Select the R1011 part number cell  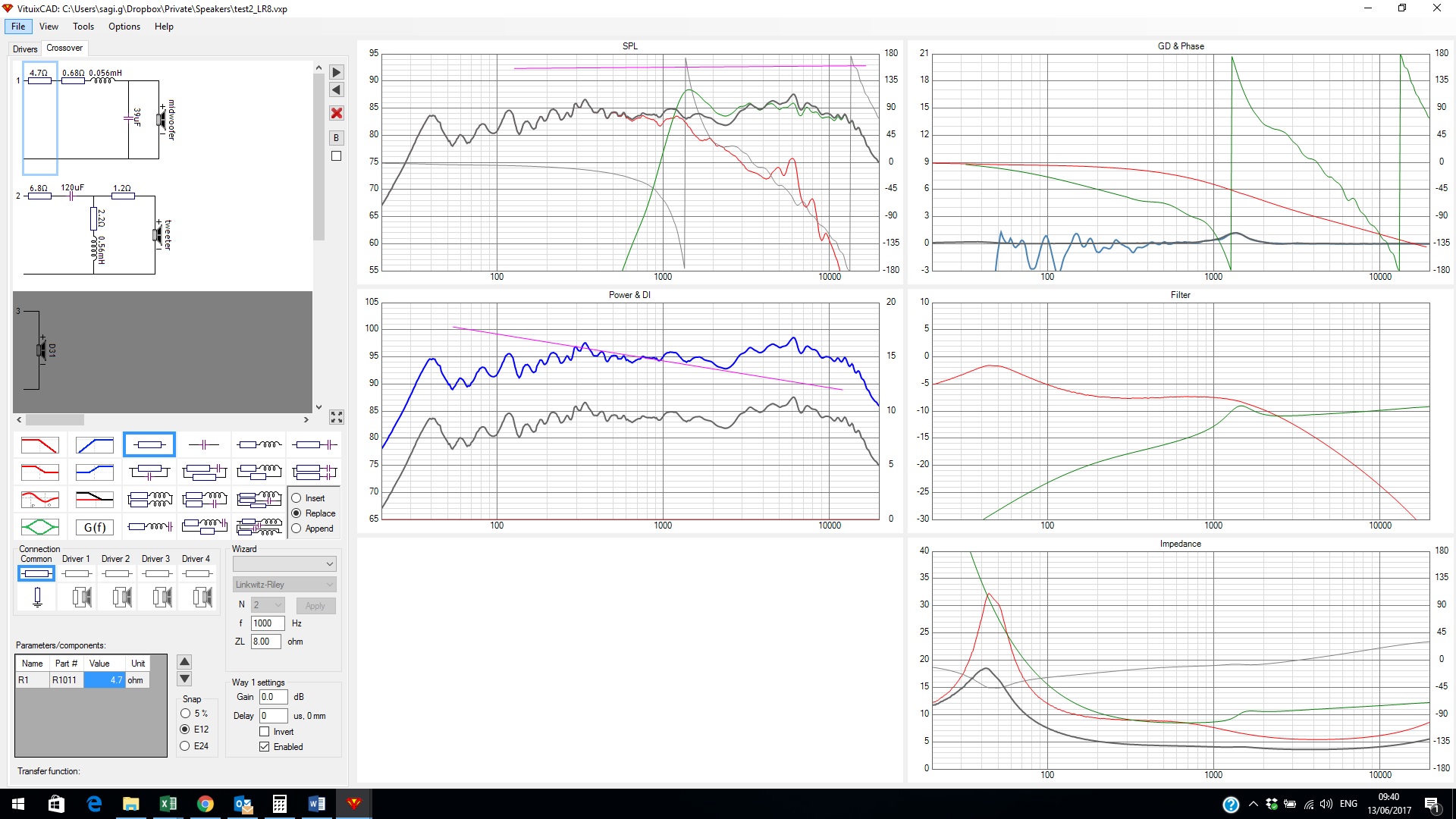coord(67,680)
